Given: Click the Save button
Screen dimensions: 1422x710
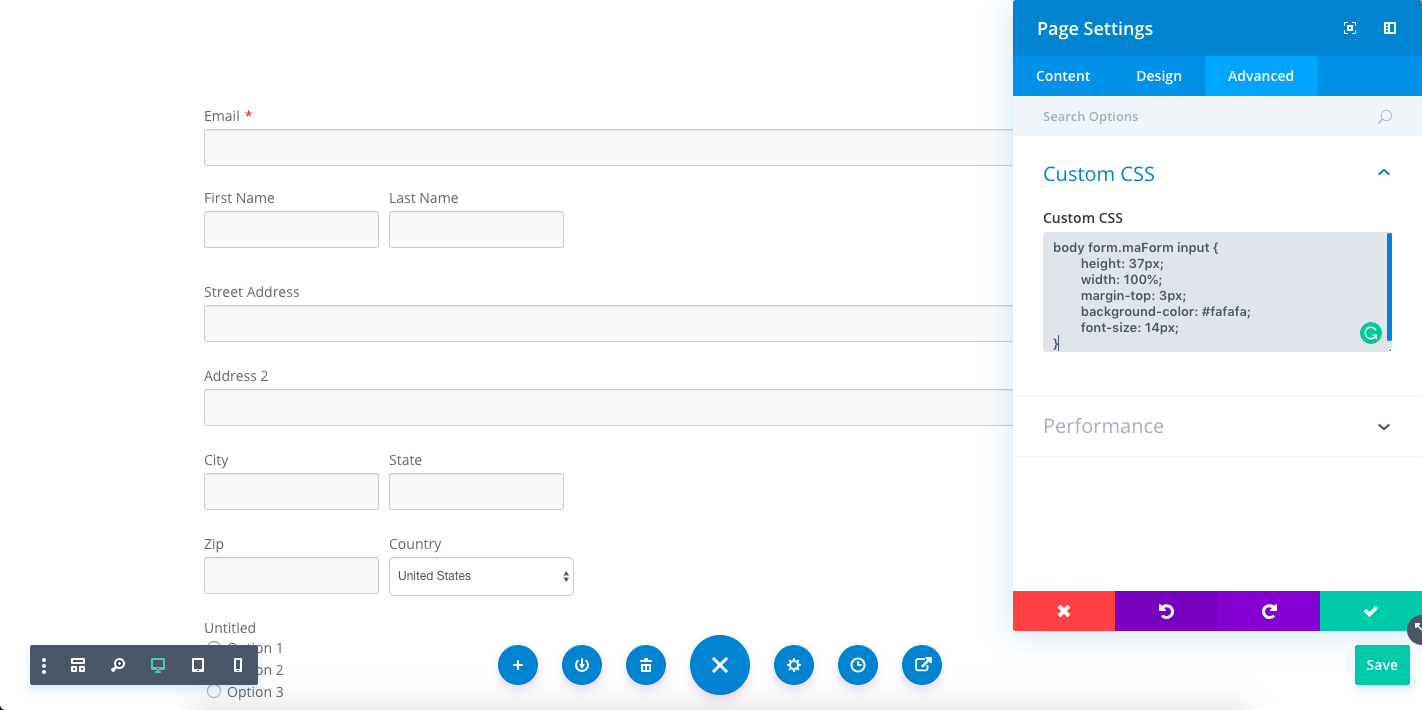Looking at the screenshot, I should (1382, 665).
